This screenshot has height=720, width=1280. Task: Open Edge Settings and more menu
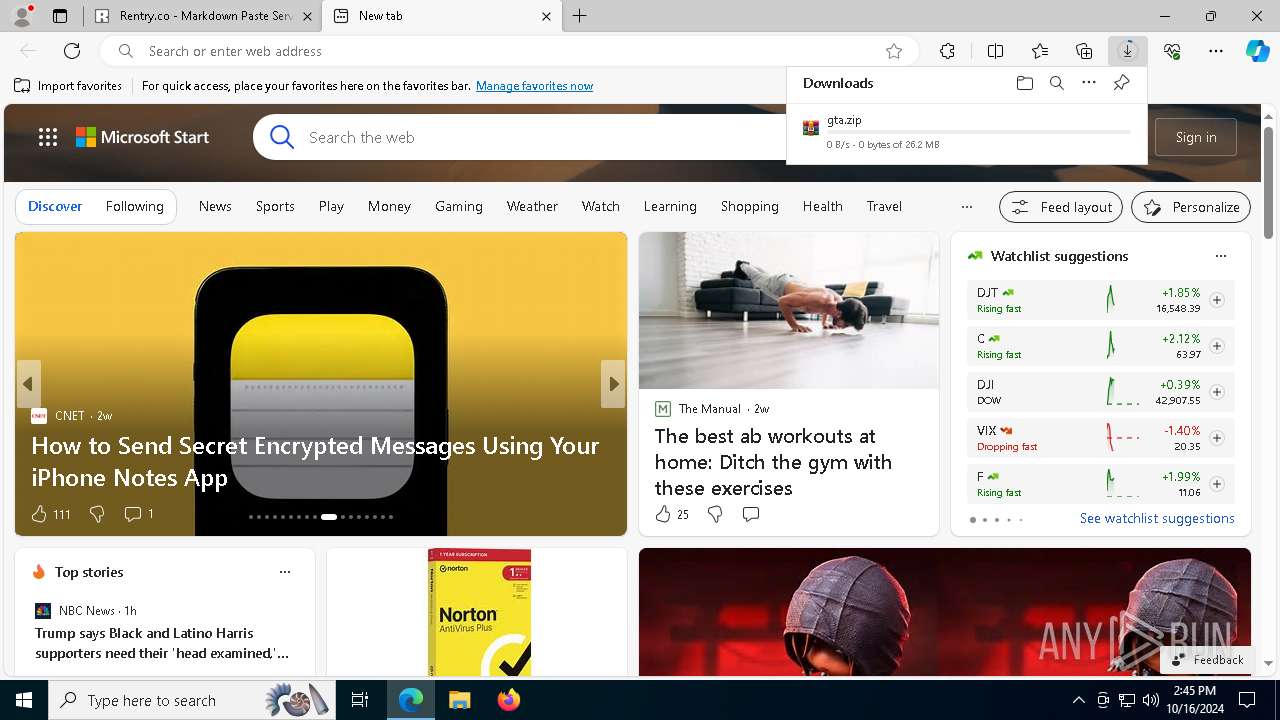click(1216, 51)
